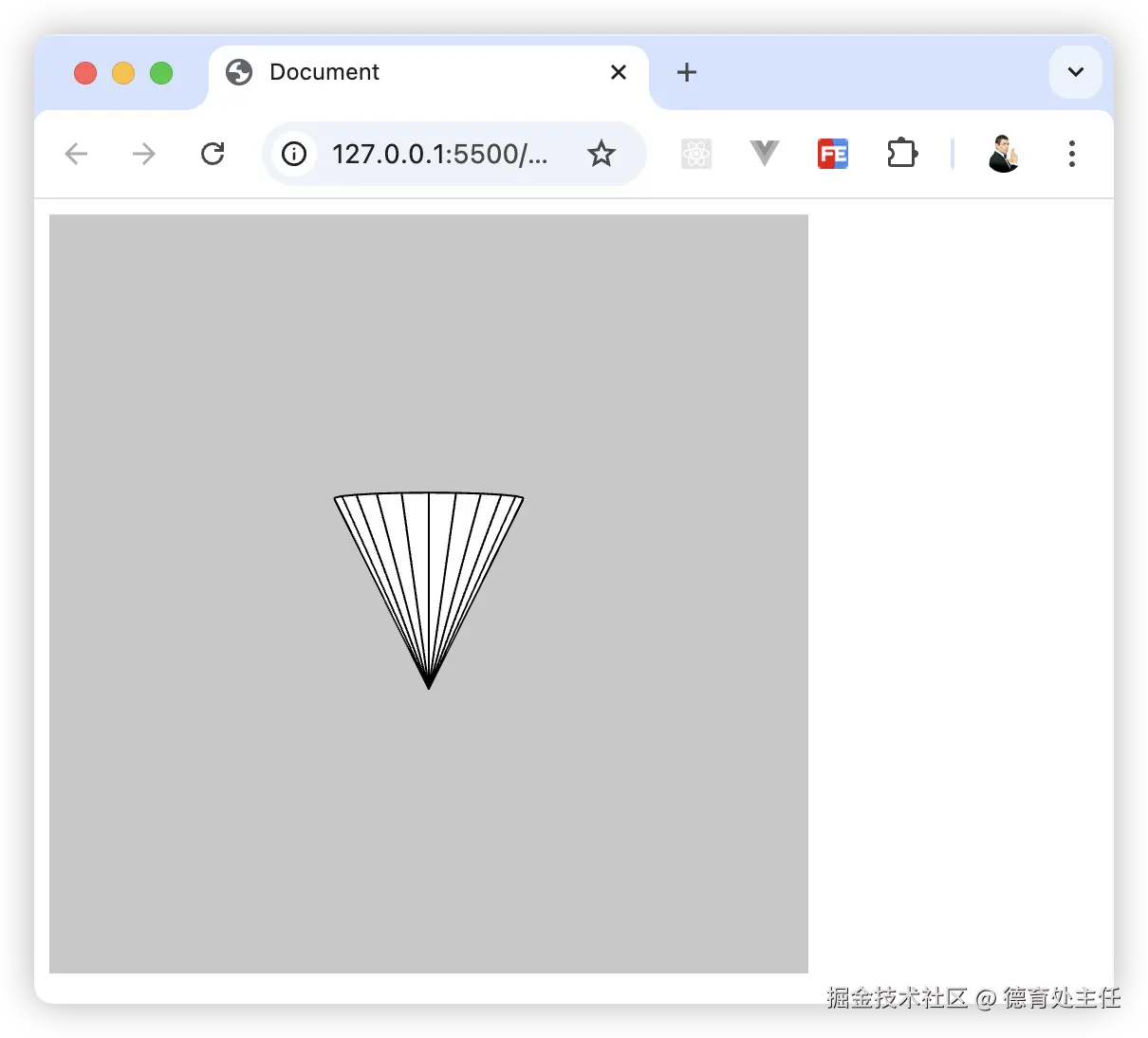Click the green fullscreen button
1148x1038 pixels.
click(x=161, y=73)
